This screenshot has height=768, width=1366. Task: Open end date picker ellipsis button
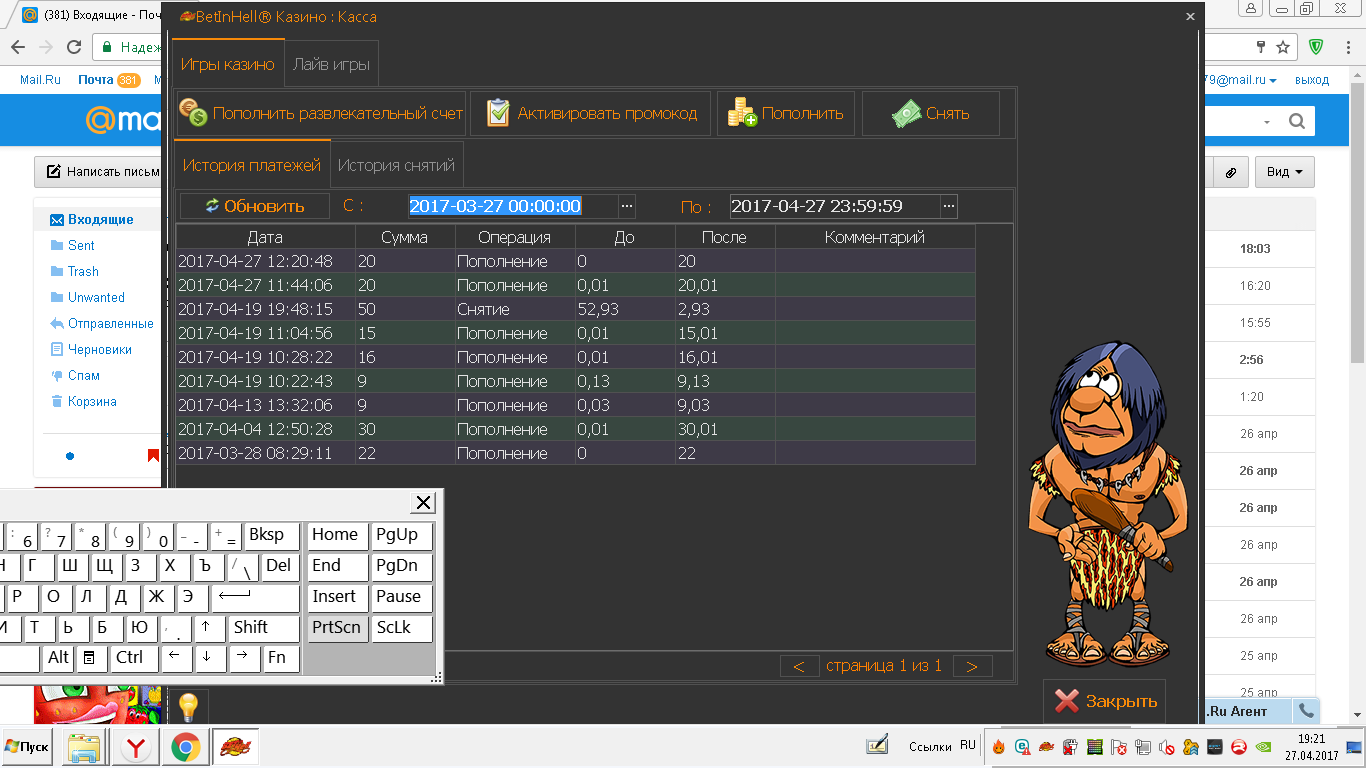tap(948, 206)
